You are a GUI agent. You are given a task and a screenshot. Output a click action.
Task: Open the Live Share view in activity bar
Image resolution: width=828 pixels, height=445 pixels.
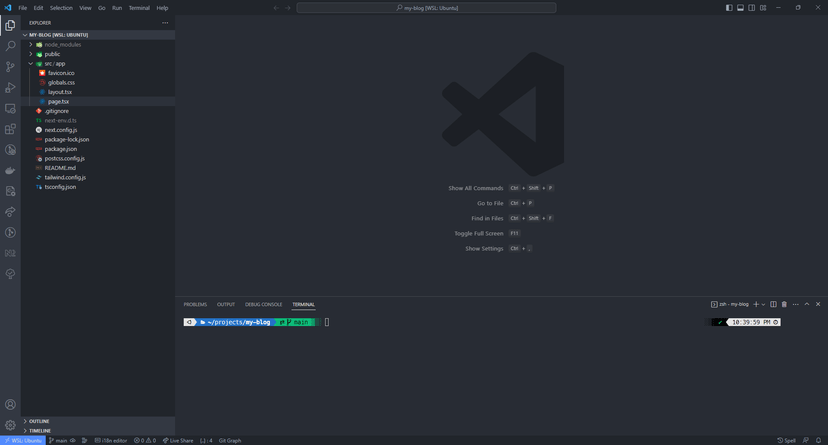click(x=10, y=212)
